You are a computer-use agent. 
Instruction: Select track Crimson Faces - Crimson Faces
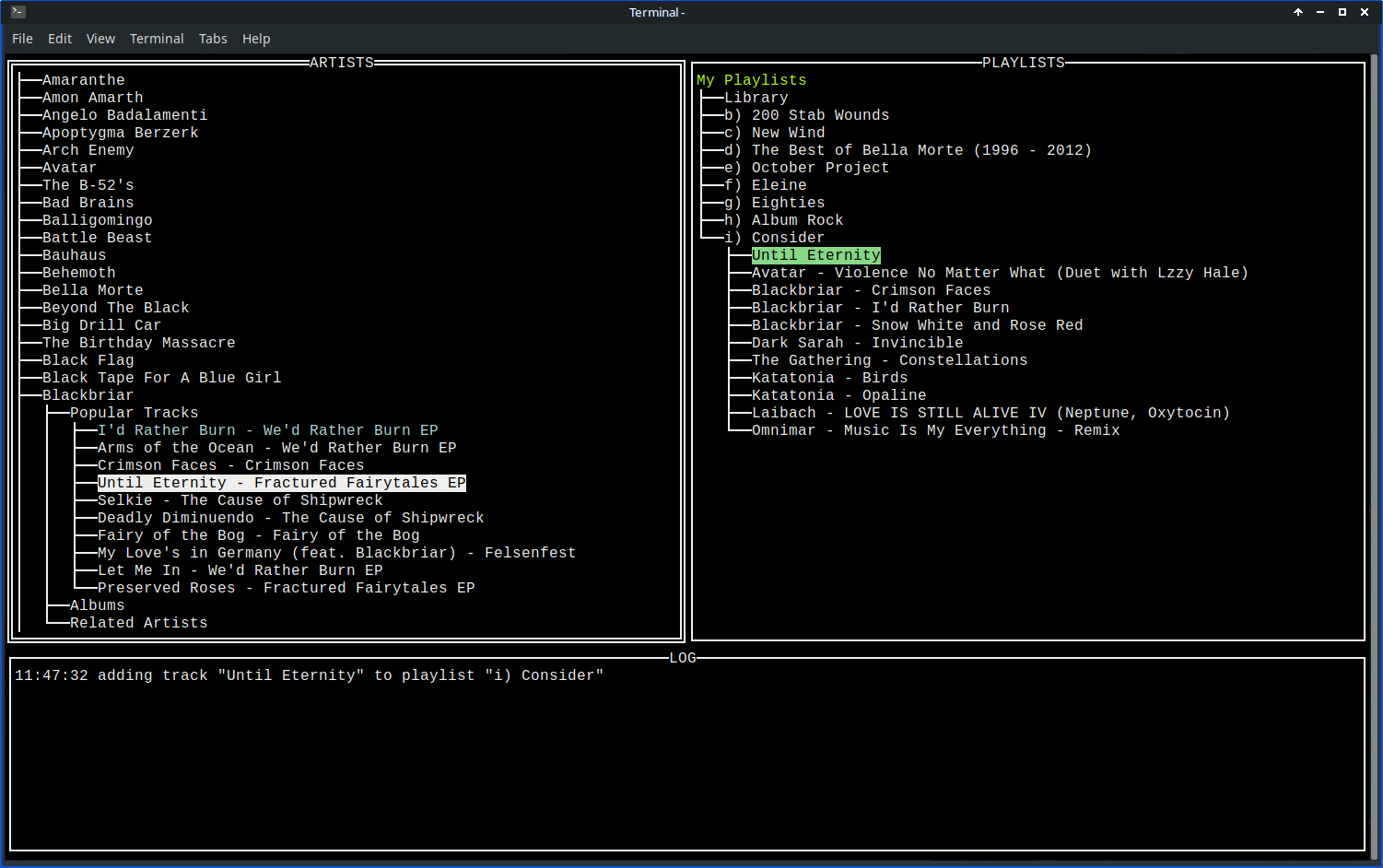(230, 465)
